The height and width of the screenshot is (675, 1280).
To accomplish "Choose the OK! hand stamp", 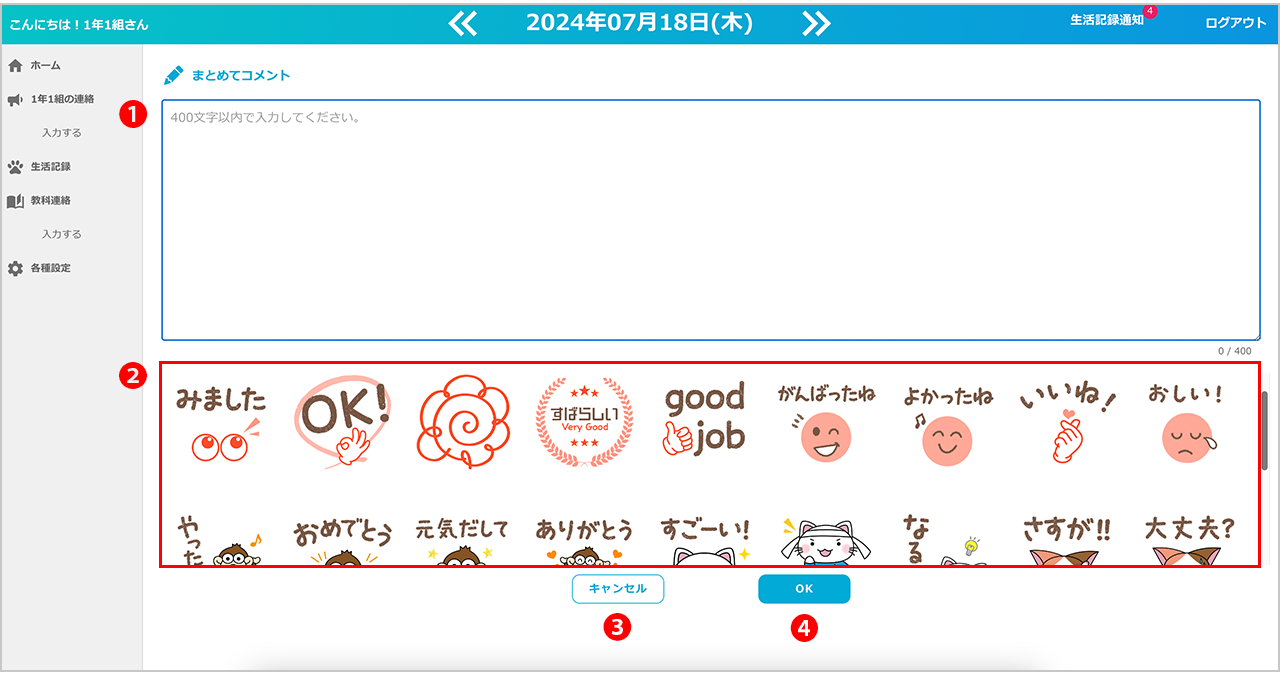I will click(x=342, y=424).
